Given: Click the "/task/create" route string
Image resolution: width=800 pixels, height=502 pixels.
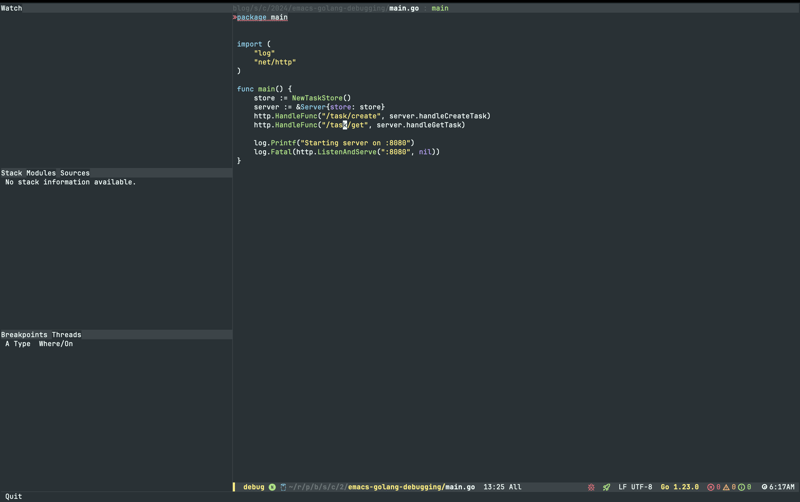Looking at the screenshot, I should [351, 116].
